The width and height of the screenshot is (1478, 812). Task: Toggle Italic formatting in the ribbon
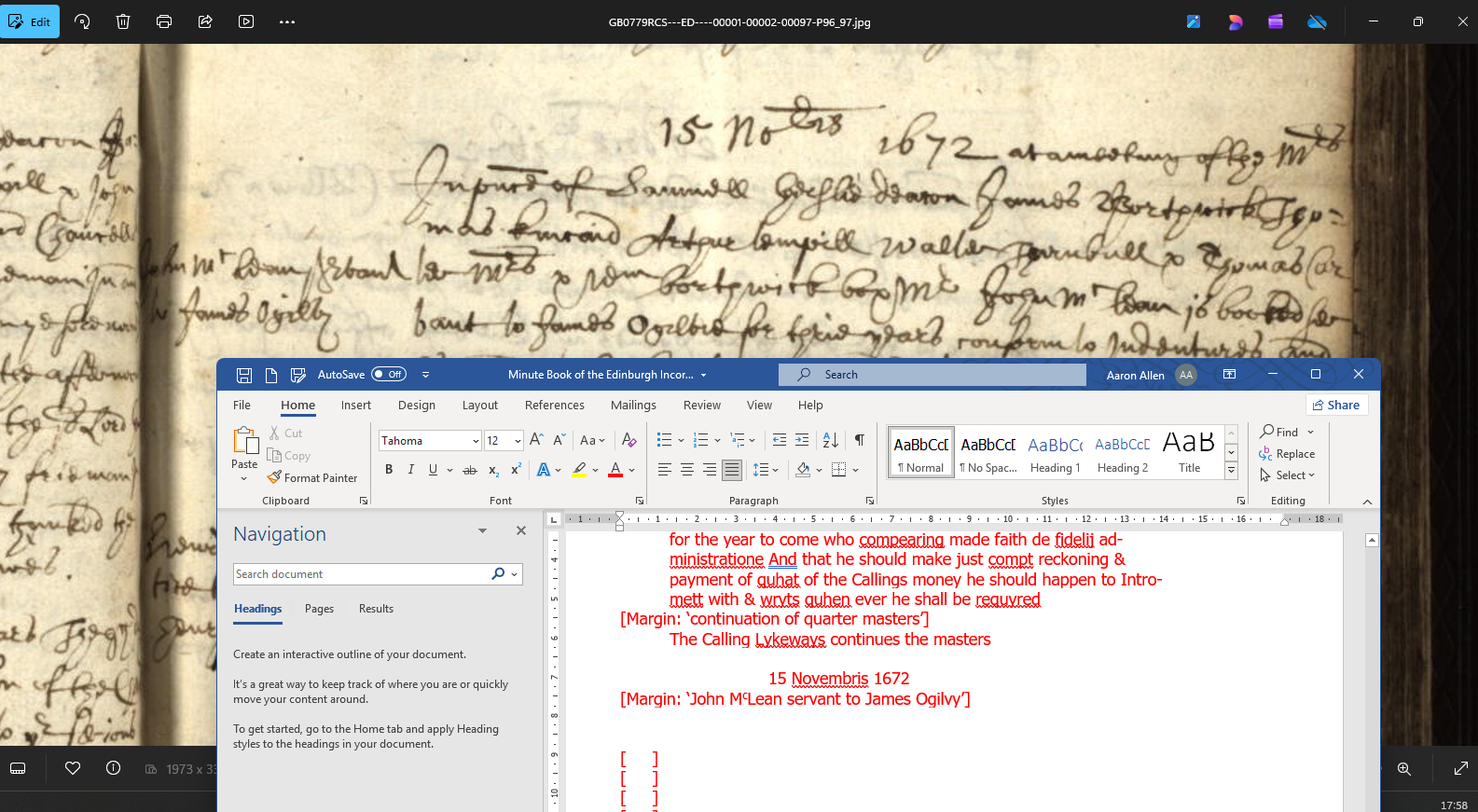tap(411, 470)
